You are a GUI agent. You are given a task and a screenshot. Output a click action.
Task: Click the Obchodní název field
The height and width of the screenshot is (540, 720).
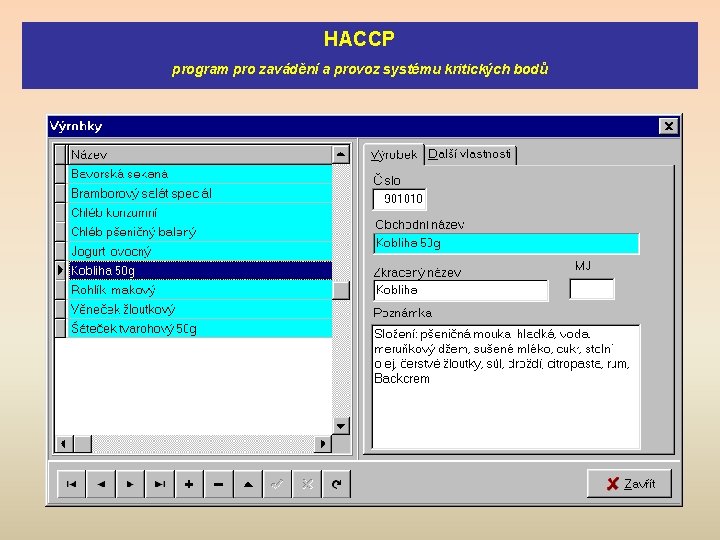506,243
